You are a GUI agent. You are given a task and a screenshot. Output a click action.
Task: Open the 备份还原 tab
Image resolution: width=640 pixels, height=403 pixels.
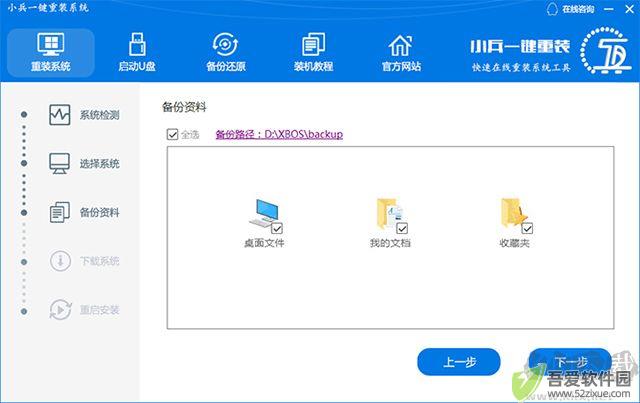point(225,53)
